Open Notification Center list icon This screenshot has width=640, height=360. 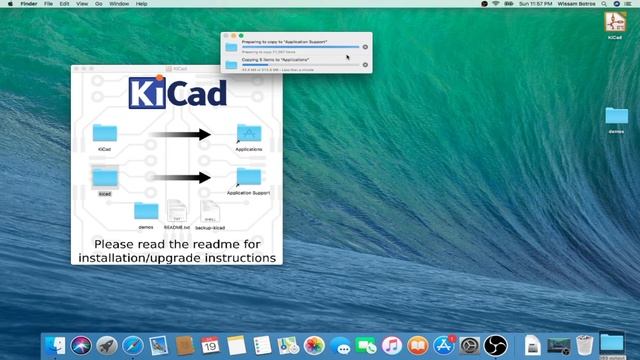click(629, 4)
